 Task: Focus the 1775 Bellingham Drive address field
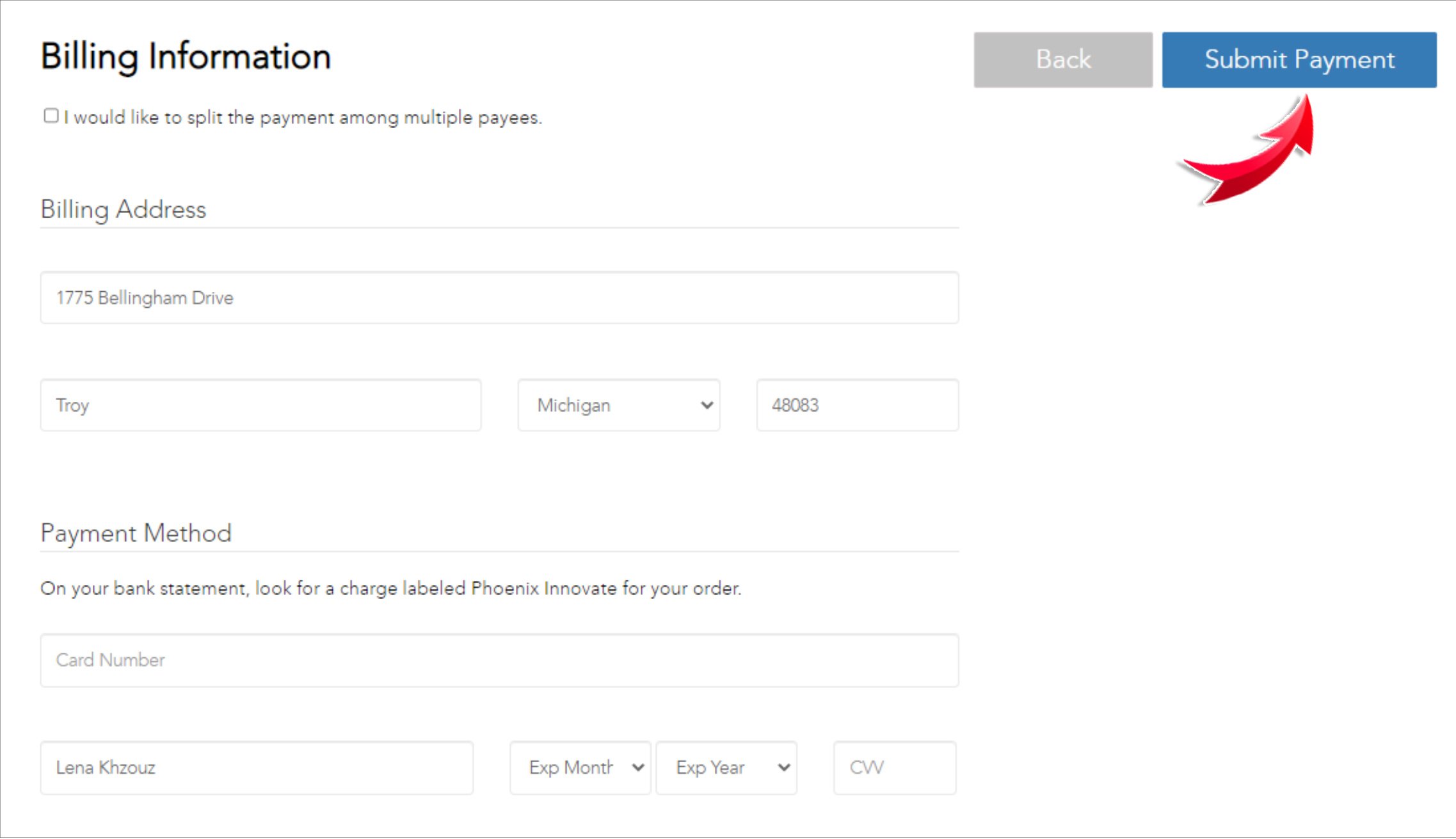pyautogui.click(x=499, y=298)
